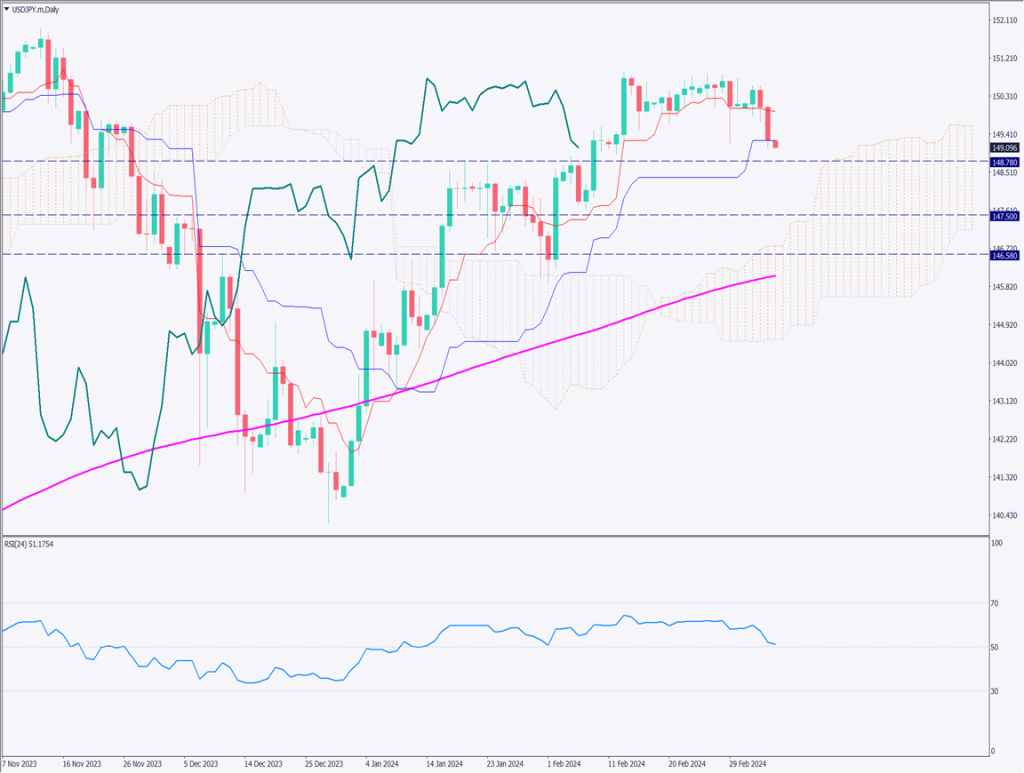Collapse the USDJPY.m,Daily chart header triangle

[x=7, y=8]
